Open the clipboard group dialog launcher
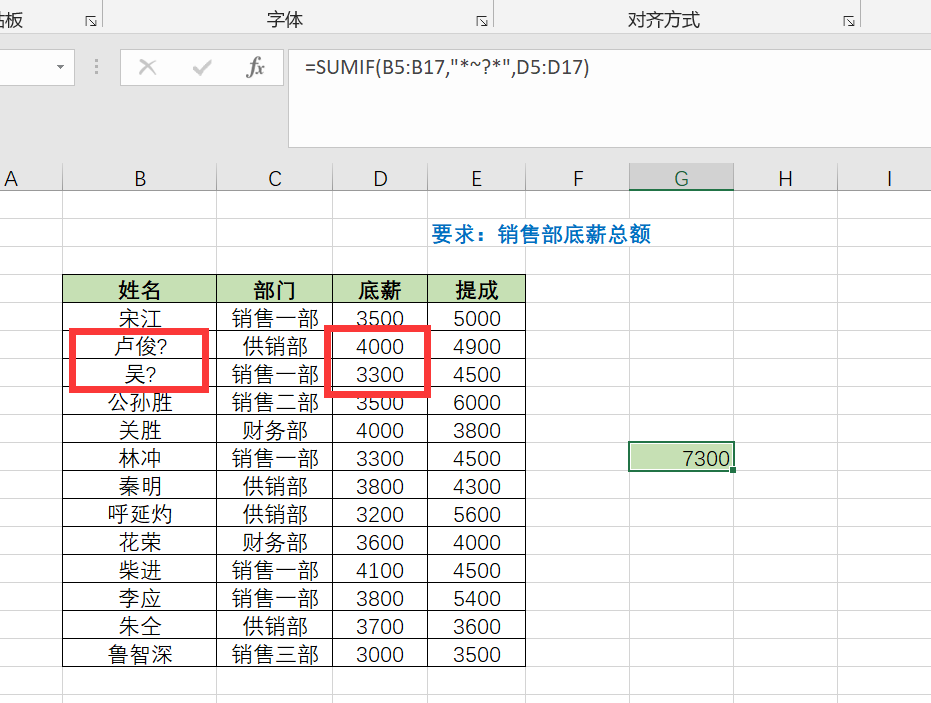 pos(91,21)
